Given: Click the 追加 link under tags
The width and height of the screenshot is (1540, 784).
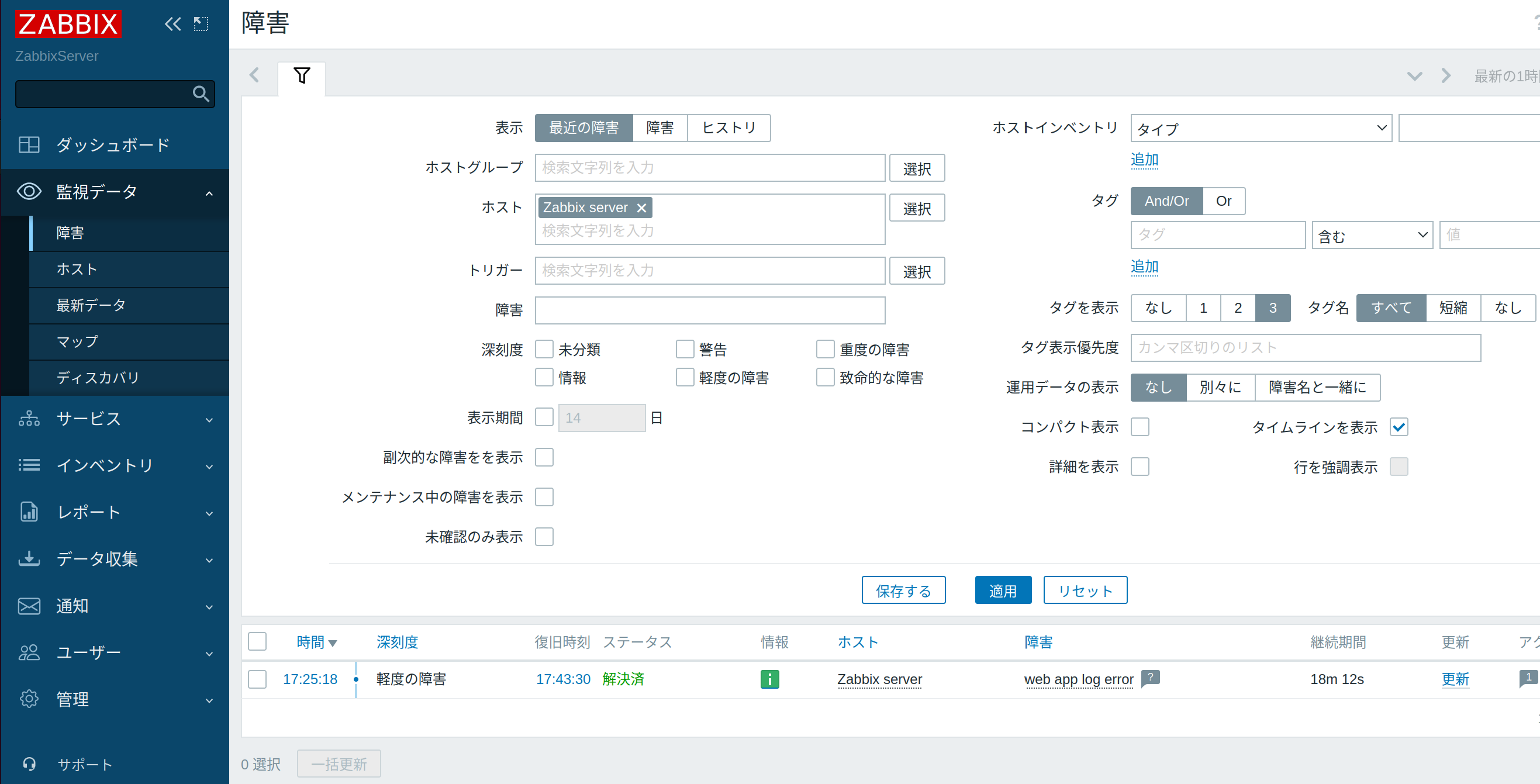Looking at the screenshot, I should (1144, 267).
